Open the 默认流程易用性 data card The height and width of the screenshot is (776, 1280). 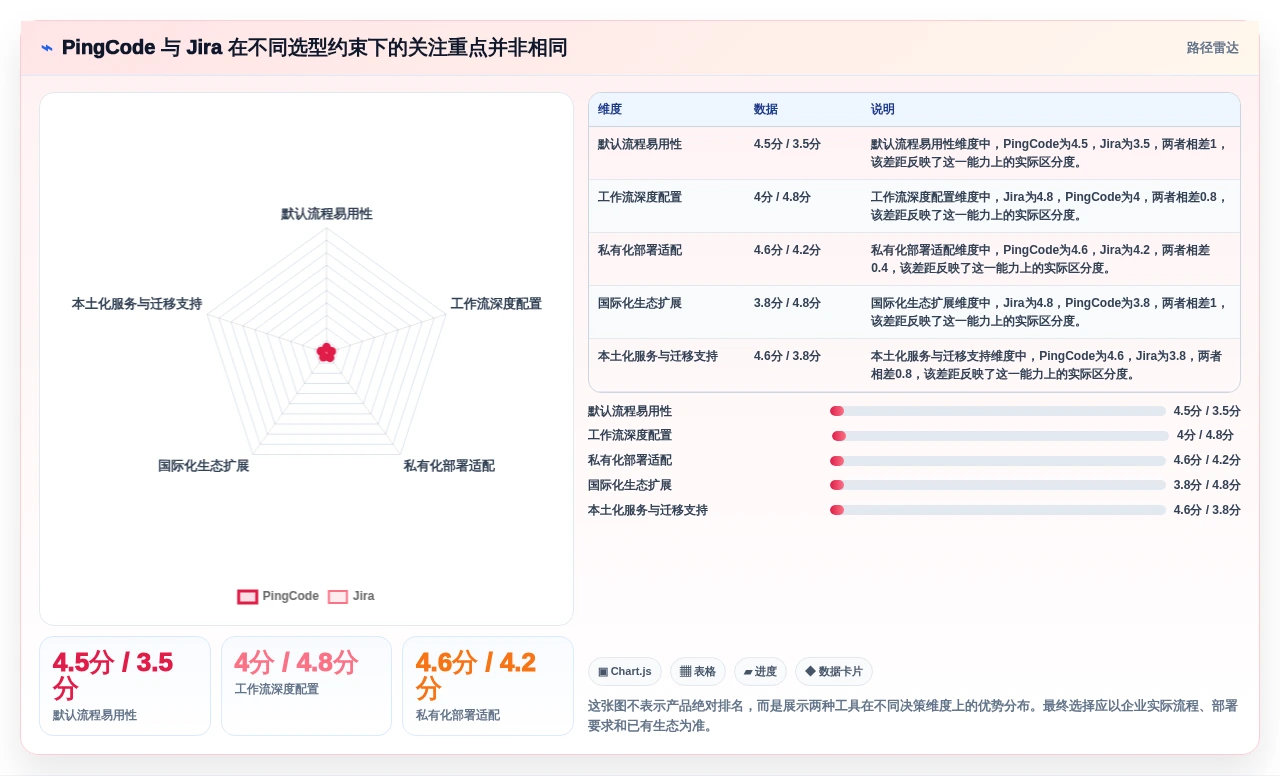tap(125, 686)
